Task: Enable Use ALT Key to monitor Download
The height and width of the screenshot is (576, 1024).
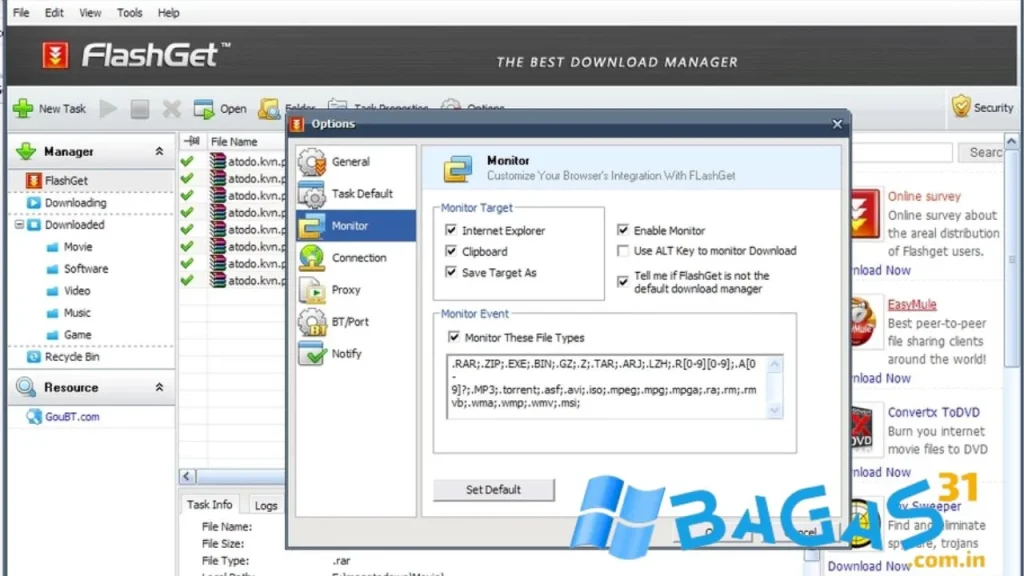Action: [624, 251]
